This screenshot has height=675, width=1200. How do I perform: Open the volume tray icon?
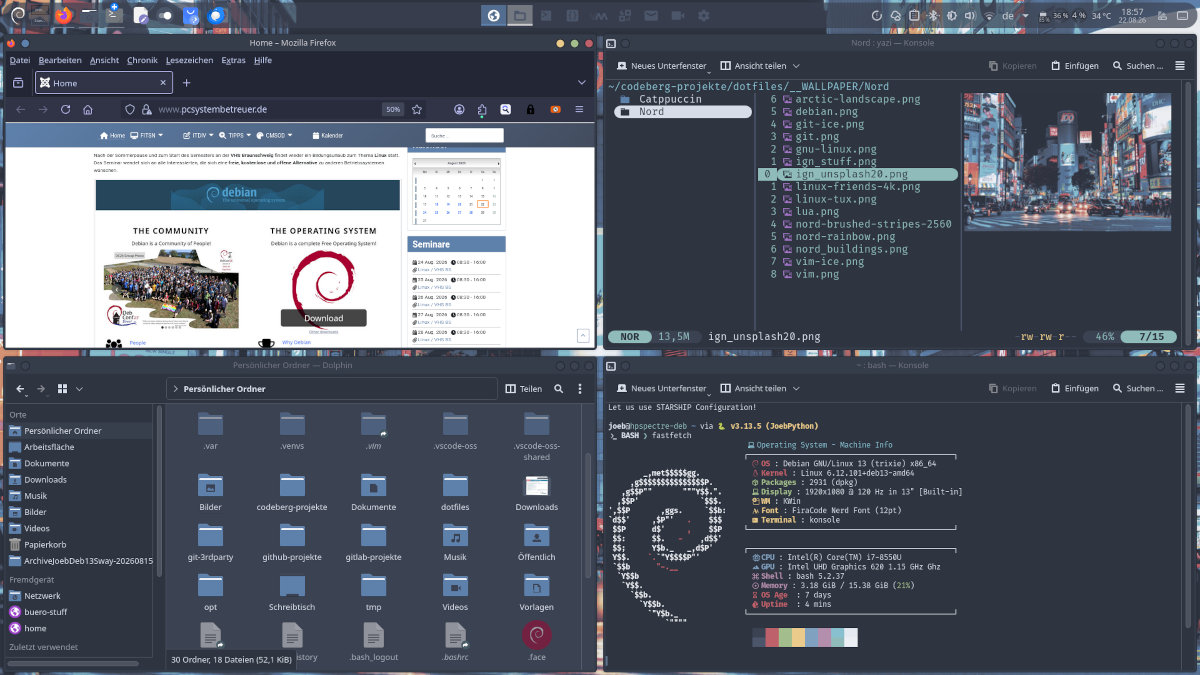coord(969,15)
